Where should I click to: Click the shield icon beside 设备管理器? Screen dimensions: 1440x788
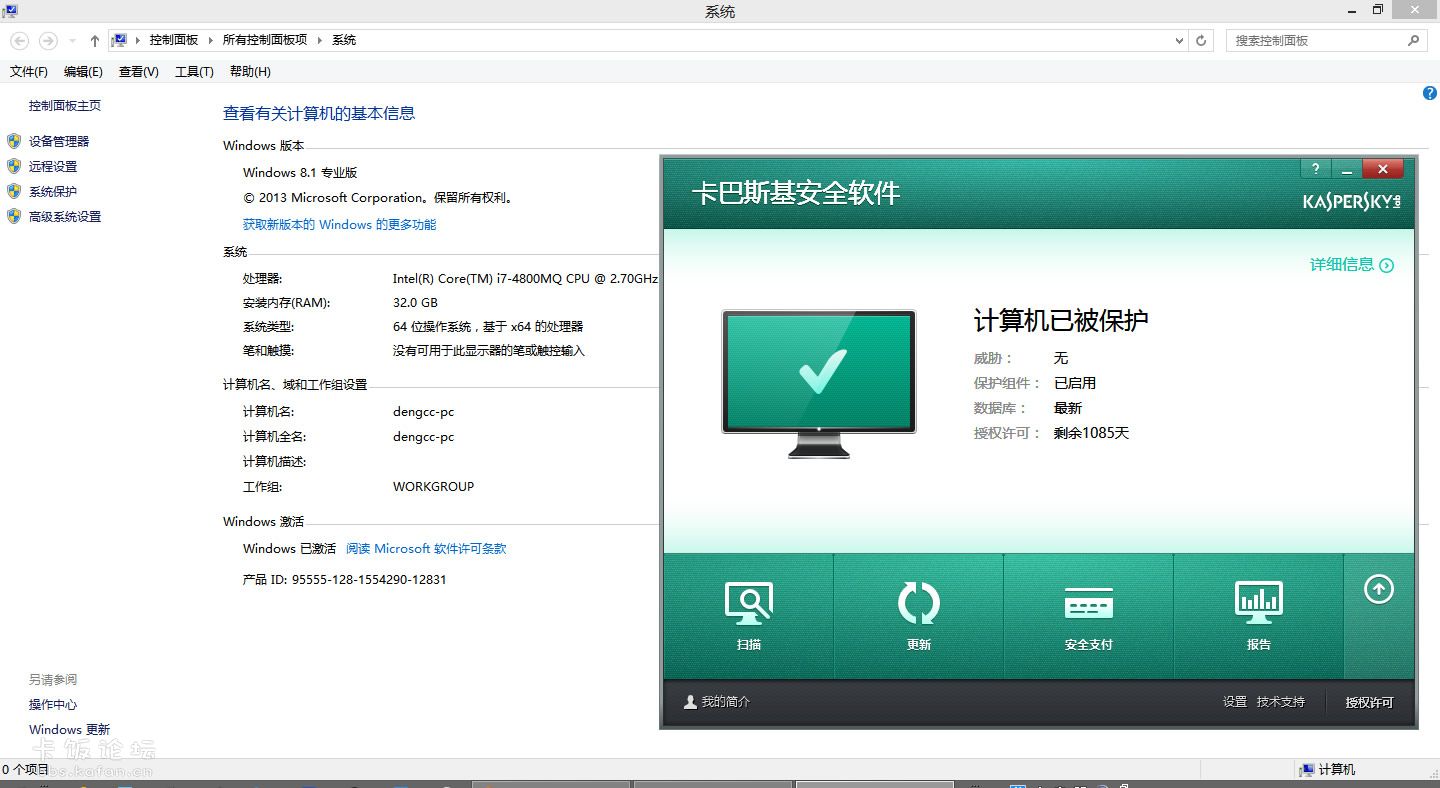14,141
